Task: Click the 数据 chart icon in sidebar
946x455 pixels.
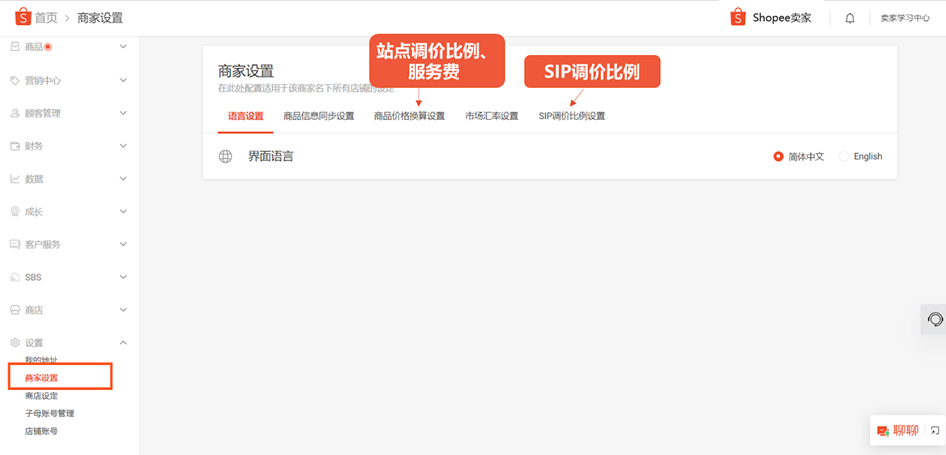Action: [x=15, y=179]
